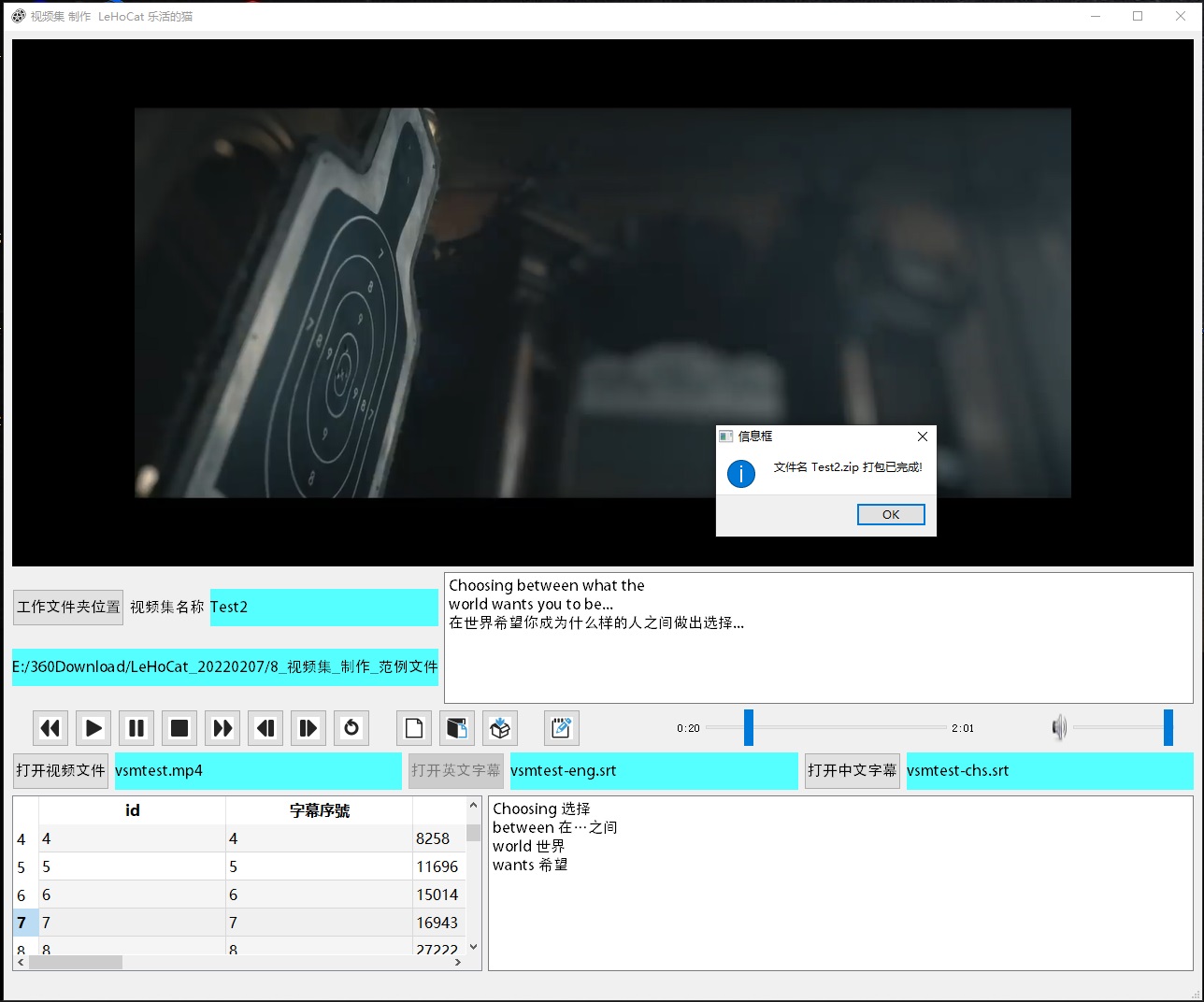Click table scrollbar down arrow
This screenshot has height=1002, width=1204.
point(473,947)
